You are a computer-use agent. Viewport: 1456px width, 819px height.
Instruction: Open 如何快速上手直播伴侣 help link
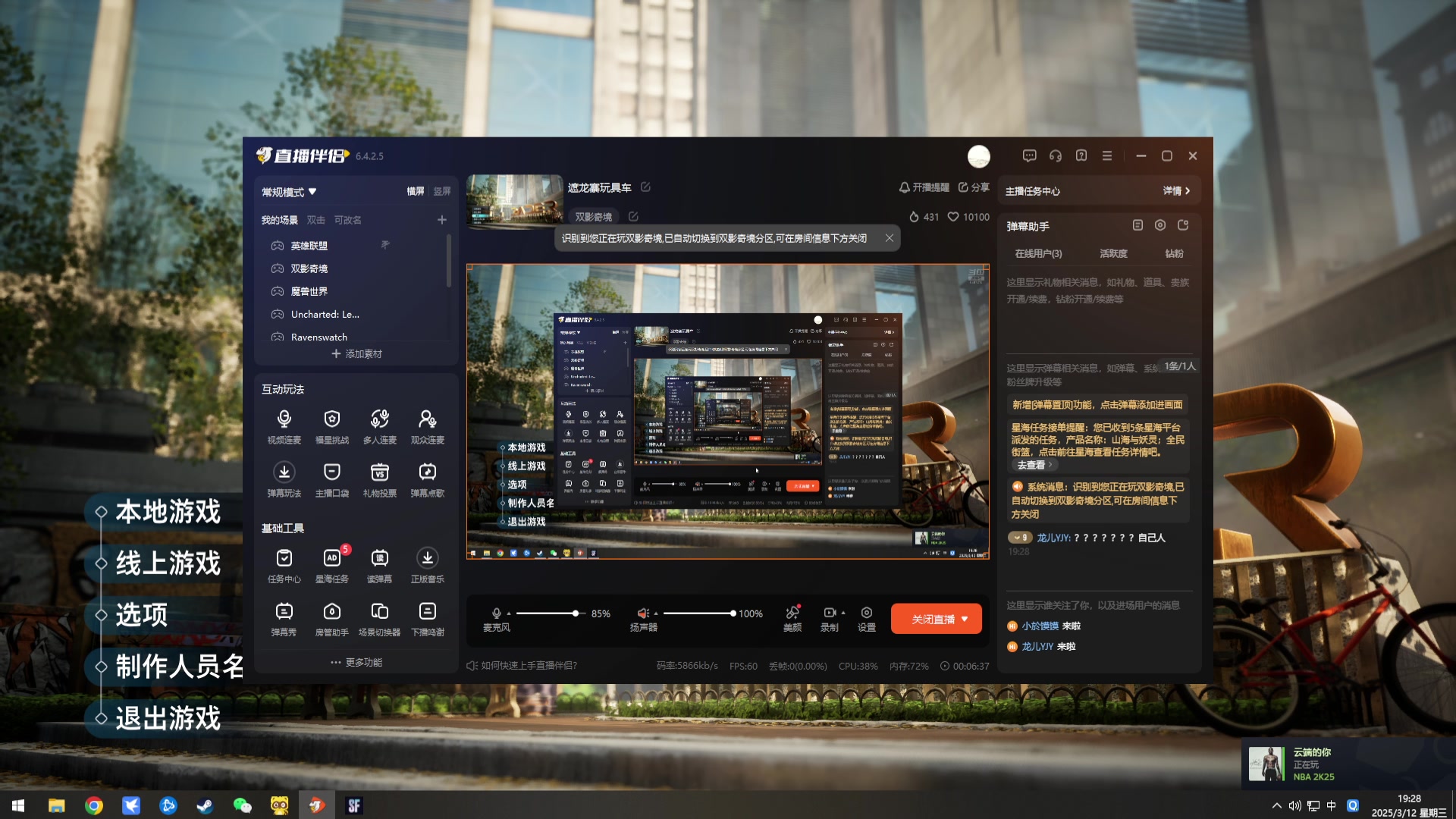(522, 665)
